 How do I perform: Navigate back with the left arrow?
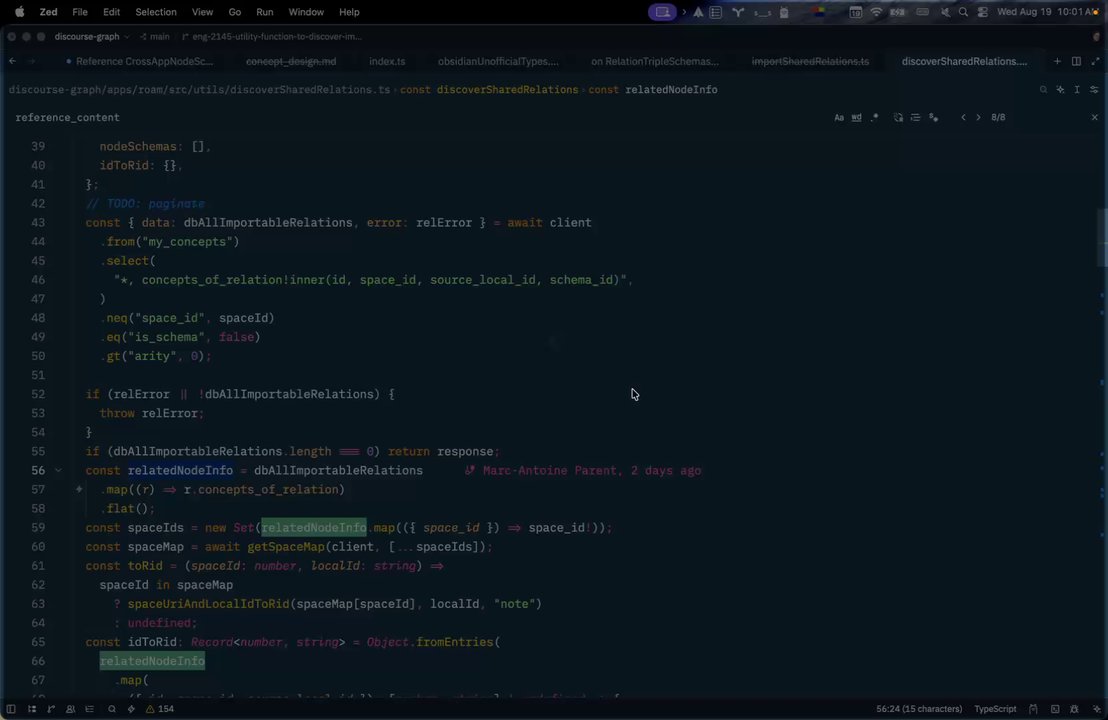click(13, 61)
